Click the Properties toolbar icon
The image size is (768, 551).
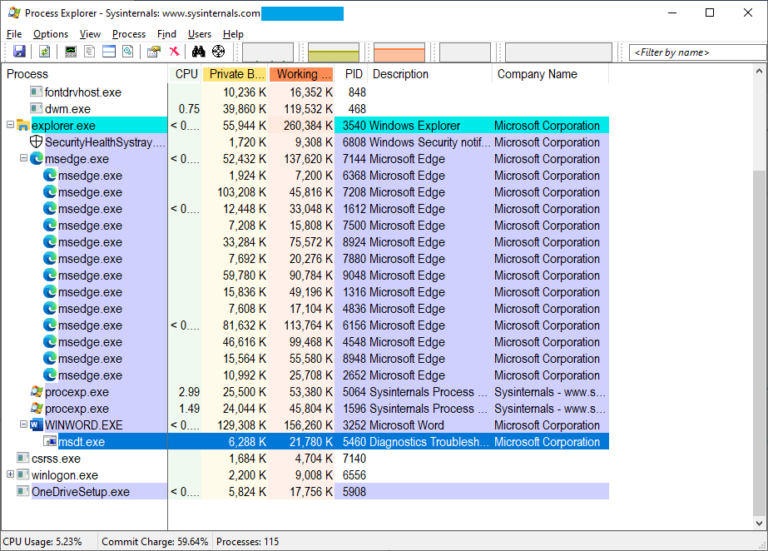pos(153,52)
